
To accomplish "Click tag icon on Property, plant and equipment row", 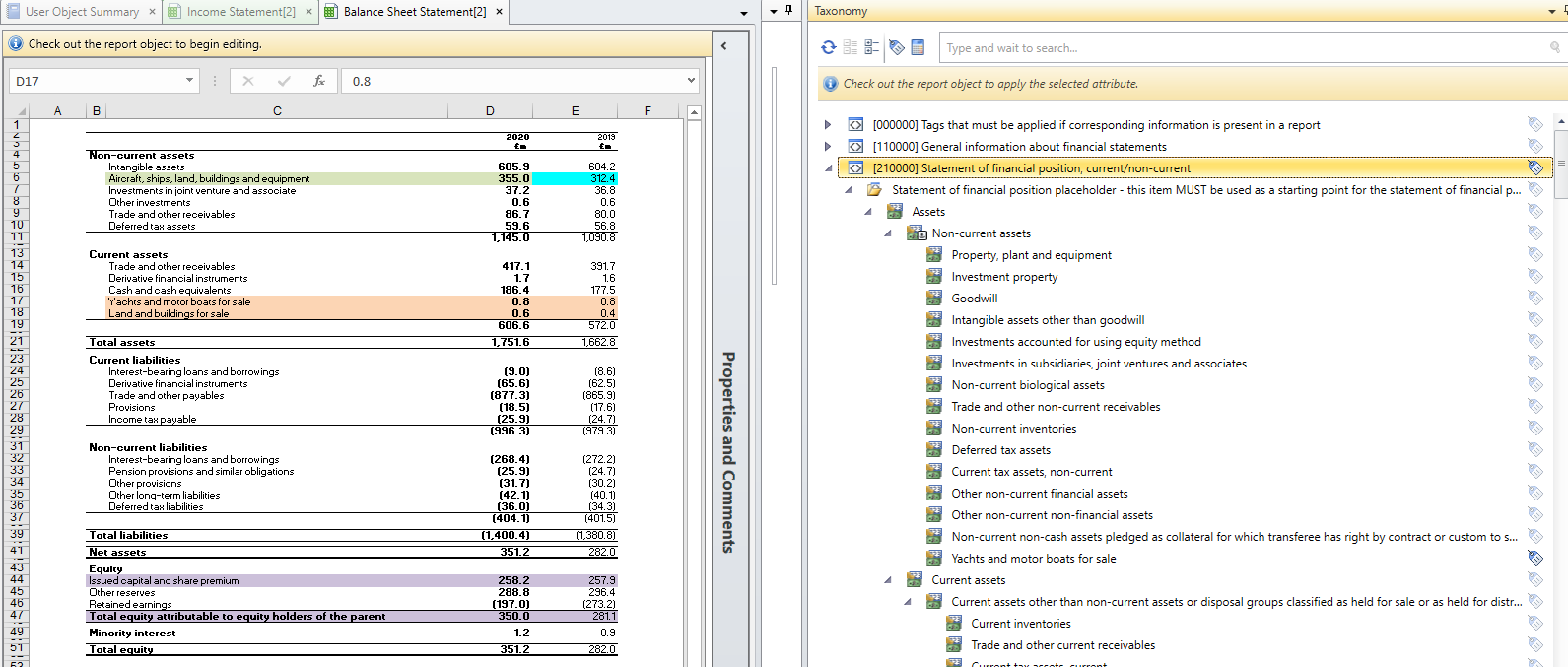I will (x=1535, y=254).
